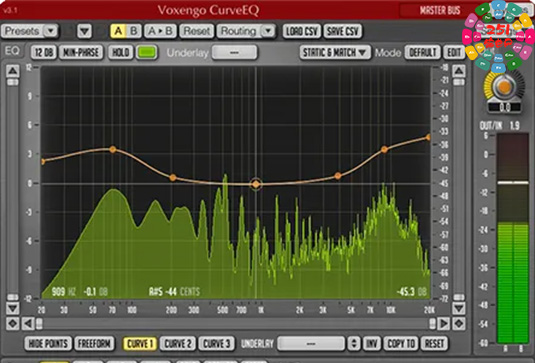Click the right diamond zoom reset icon
This screenshot has height=363, width=535.
(x=459, y=323)
